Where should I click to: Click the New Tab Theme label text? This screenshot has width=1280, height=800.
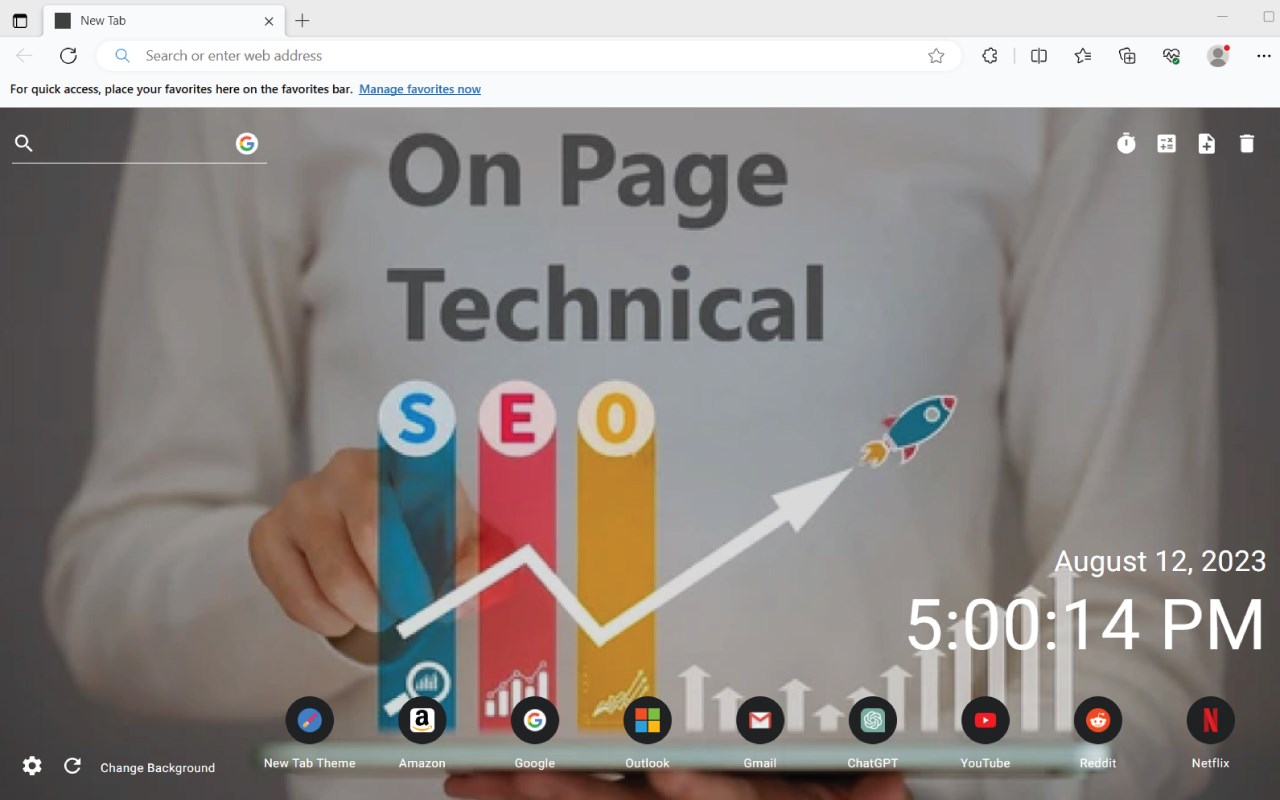pos(309,763)
